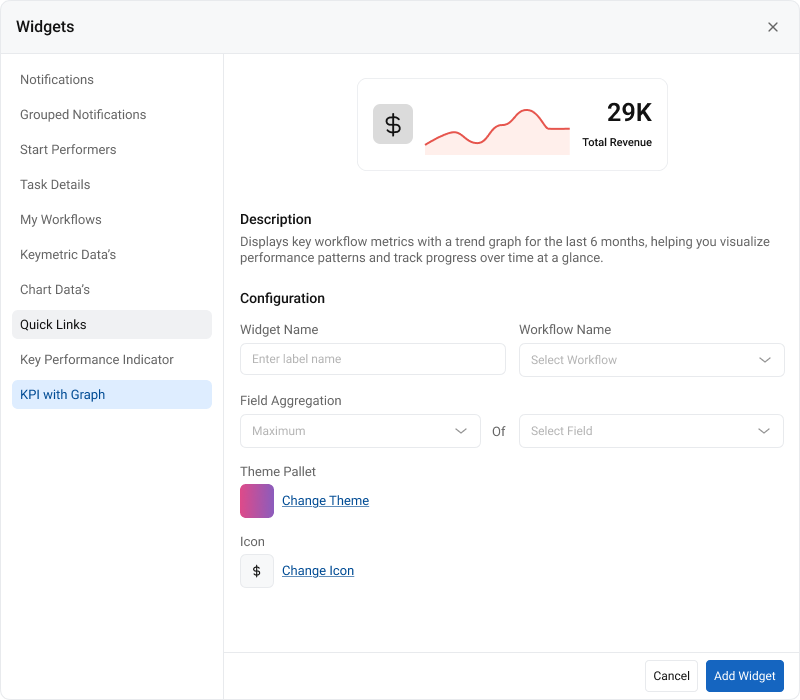
Task: Choose Keymetric Data's widget
Action: (68, 255)
